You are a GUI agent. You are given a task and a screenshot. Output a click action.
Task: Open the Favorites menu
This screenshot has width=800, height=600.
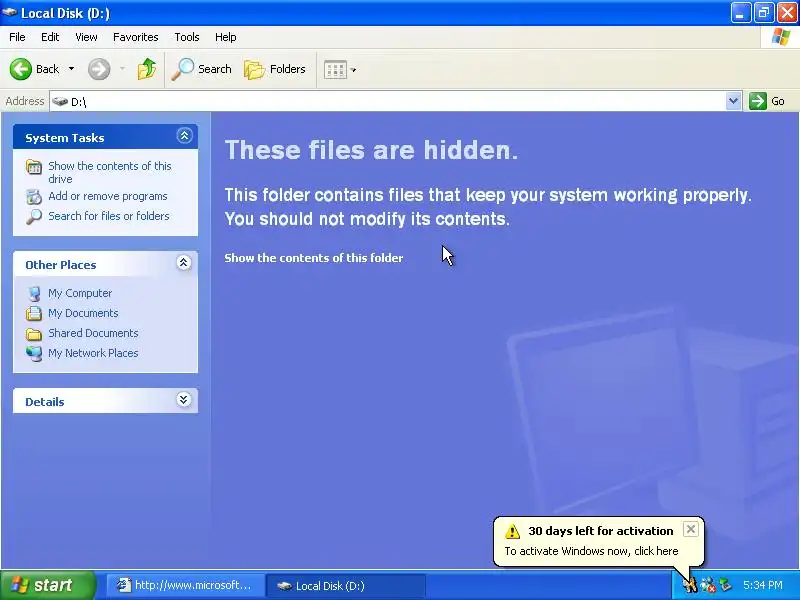(x=136, y=37)
